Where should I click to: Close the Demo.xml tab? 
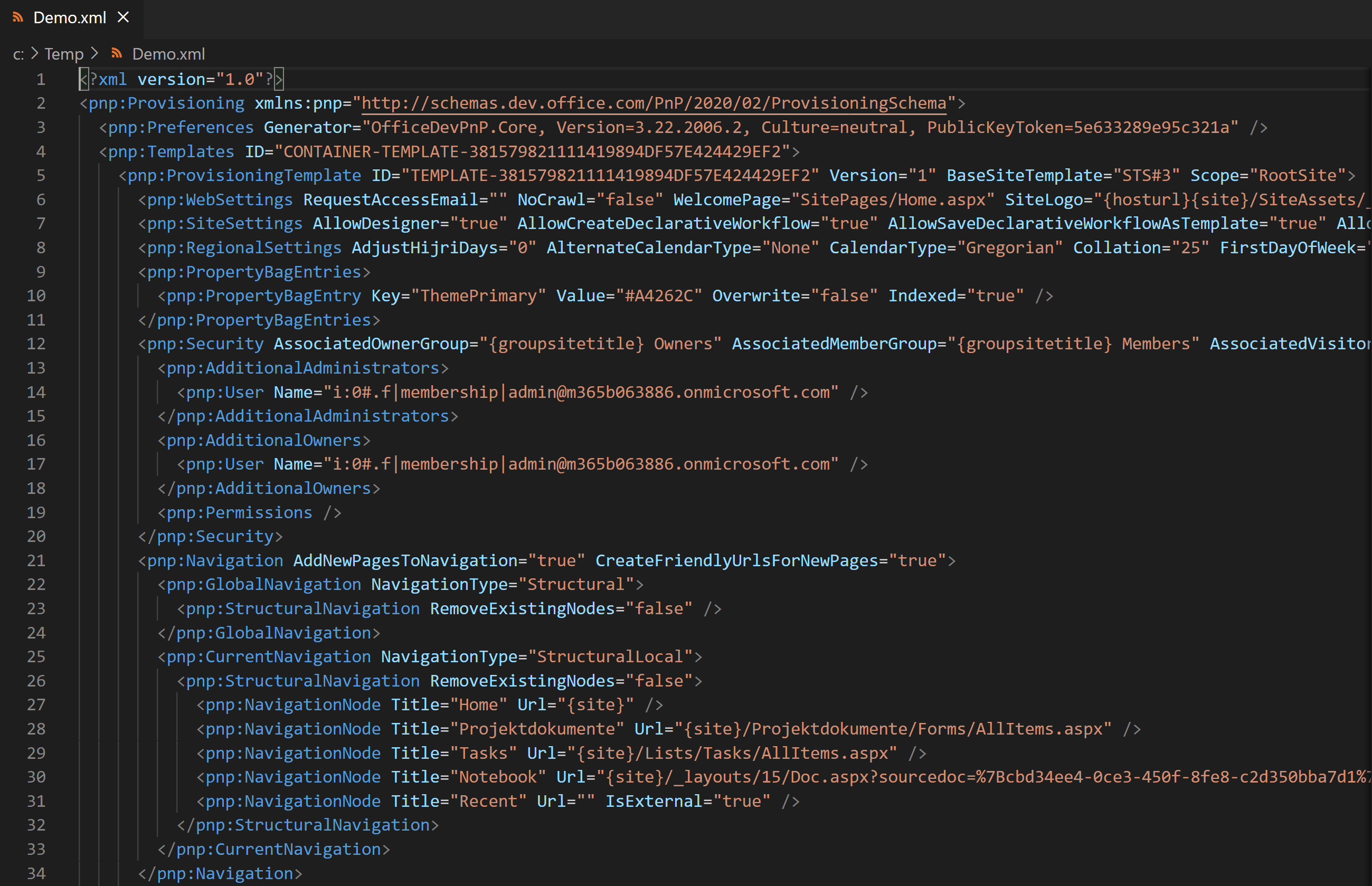pyautogui.click(x=123, y=18)
